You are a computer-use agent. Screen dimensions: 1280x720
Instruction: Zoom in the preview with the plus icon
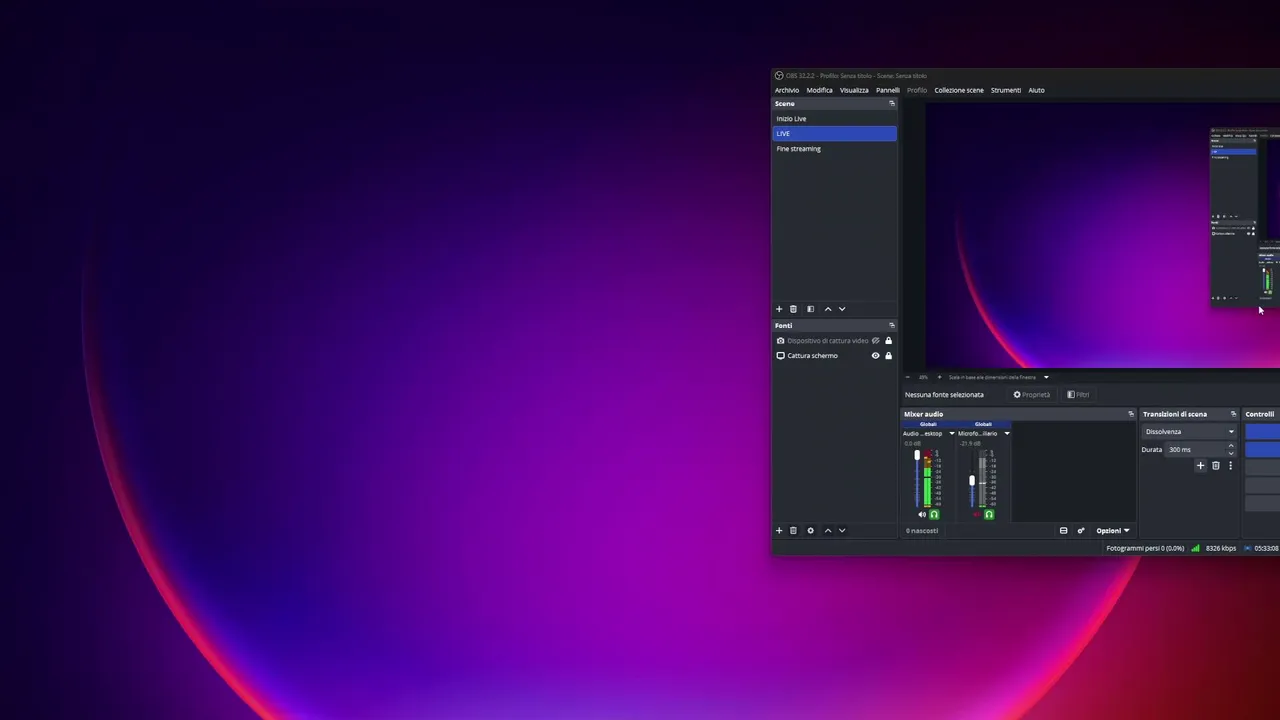pyautogui.click(x=939, y=377)
